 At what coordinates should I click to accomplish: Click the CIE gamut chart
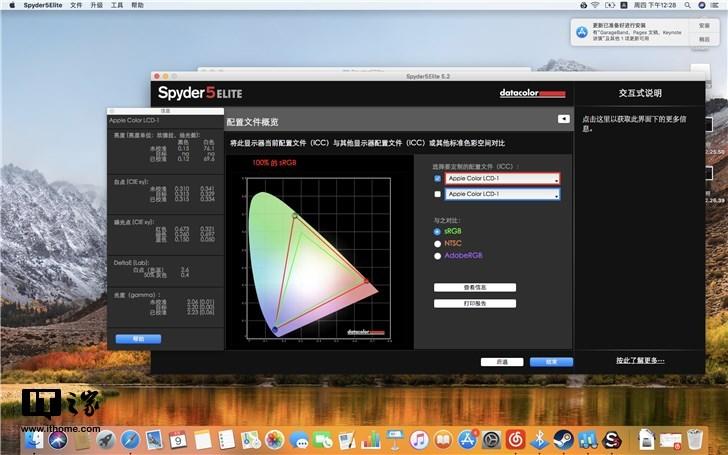(x=318, y=259)
